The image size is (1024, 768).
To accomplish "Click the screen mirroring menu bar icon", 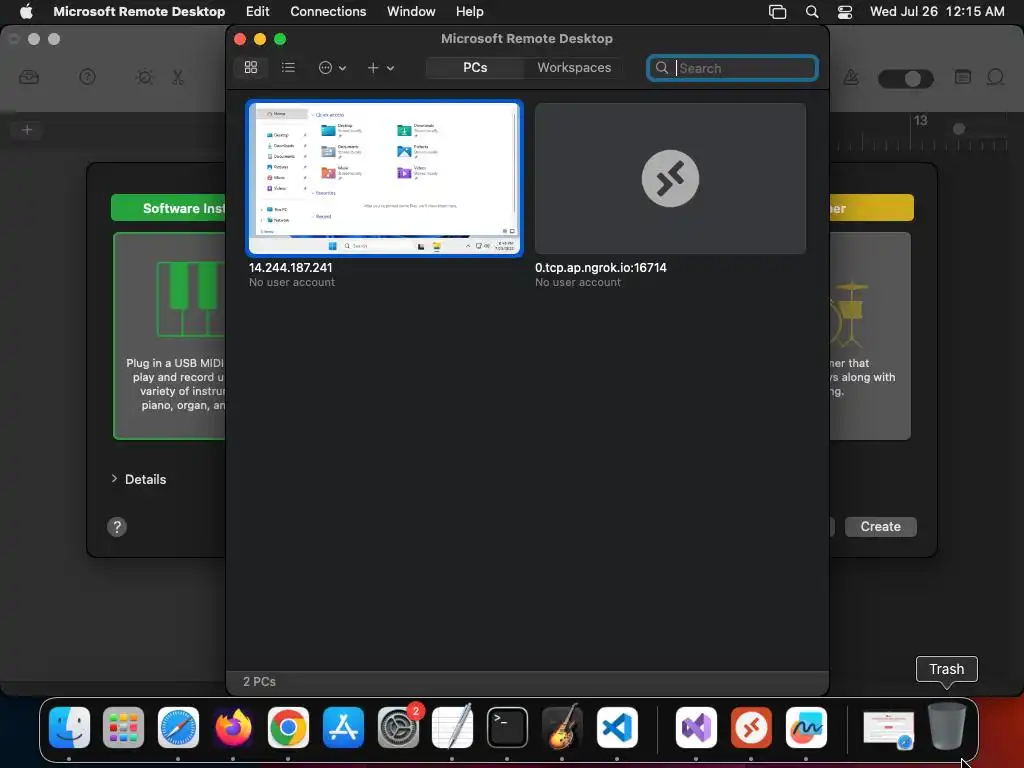I will 777,12.
